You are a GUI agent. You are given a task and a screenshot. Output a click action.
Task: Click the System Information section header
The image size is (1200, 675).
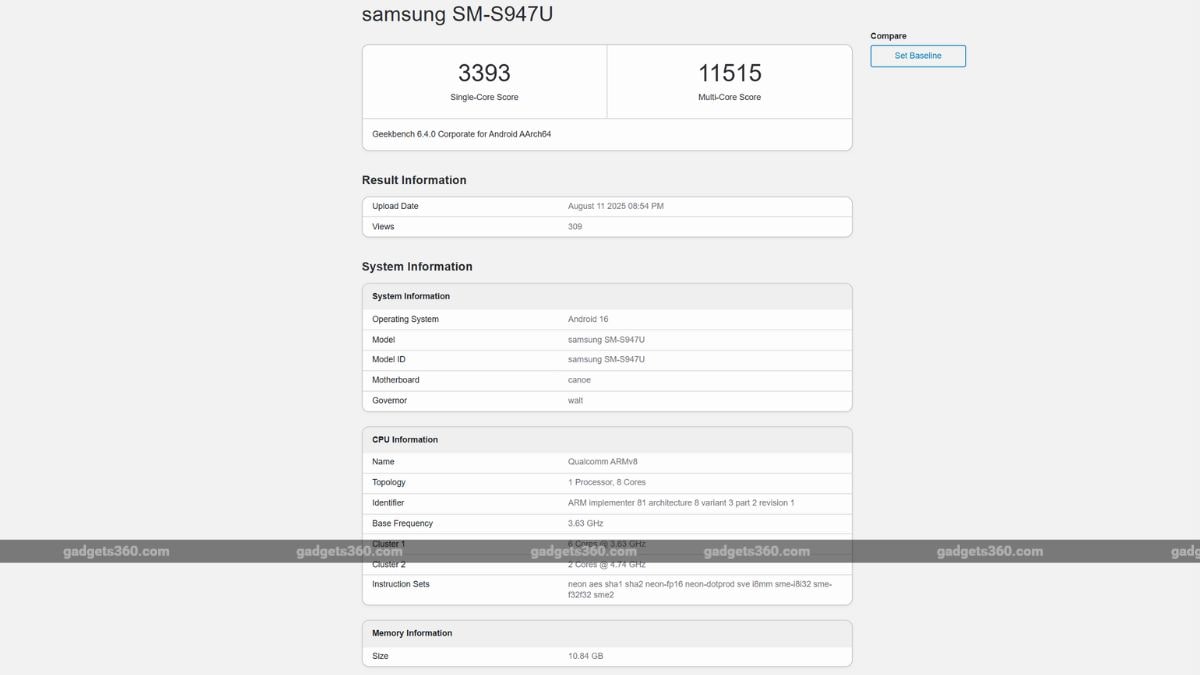[x=417, y=267]
